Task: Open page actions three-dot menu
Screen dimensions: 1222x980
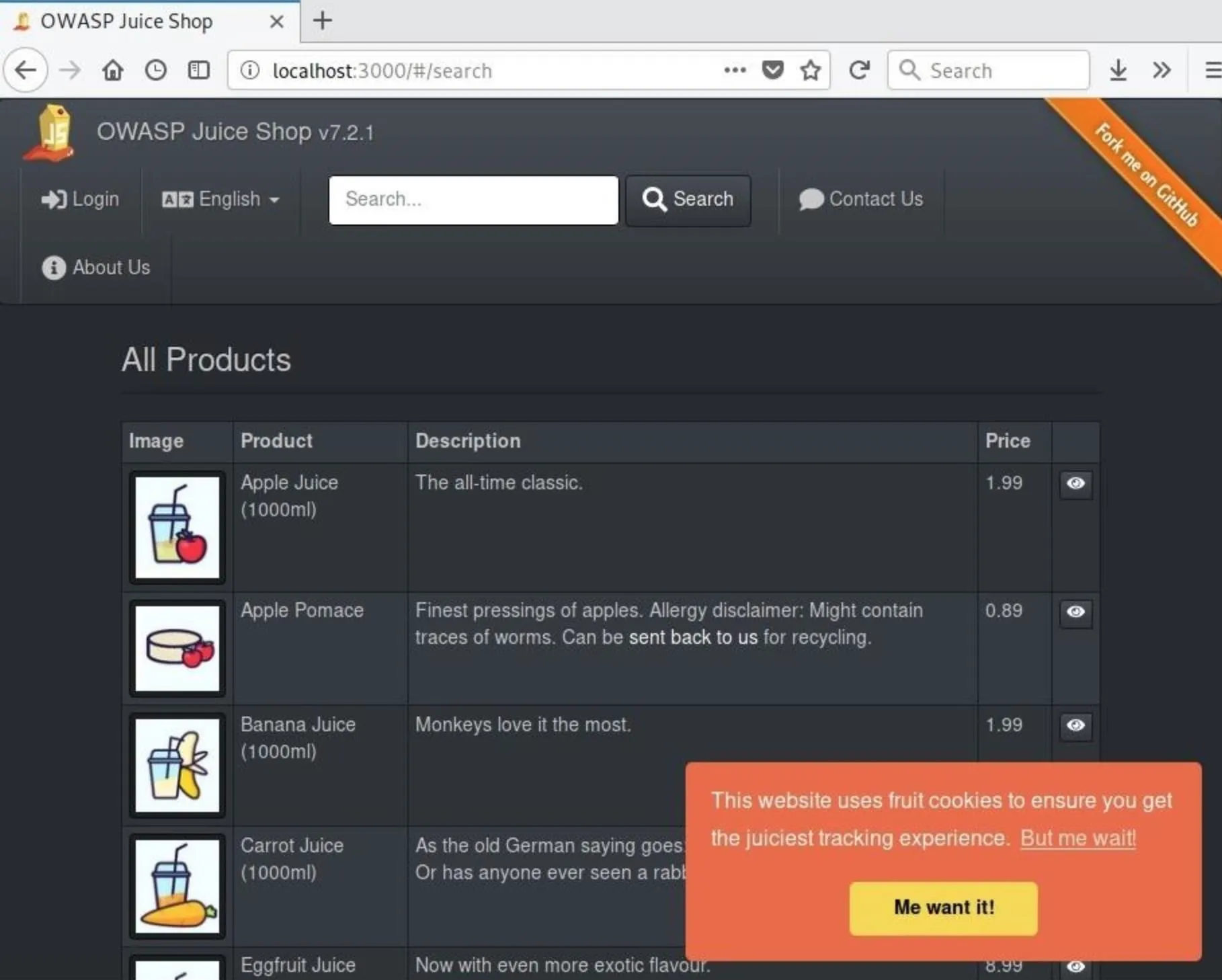Action: (x=735, y=70)
